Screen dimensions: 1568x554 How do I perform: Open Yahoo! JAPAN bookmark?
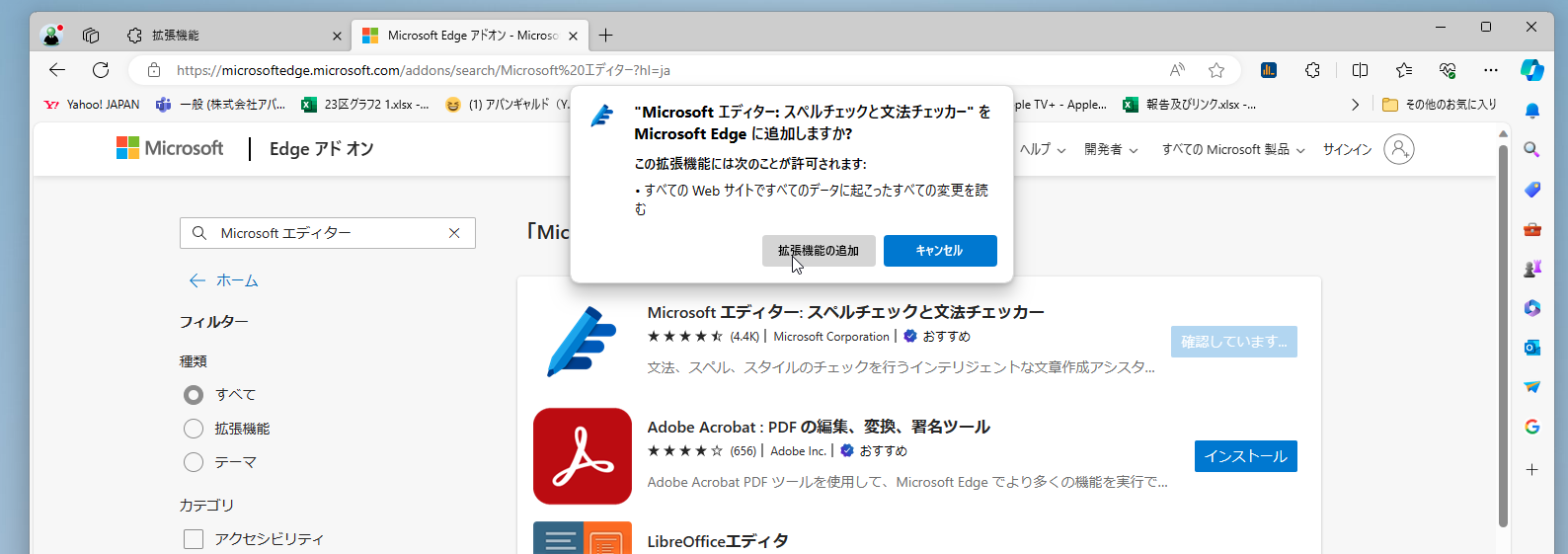91,105
